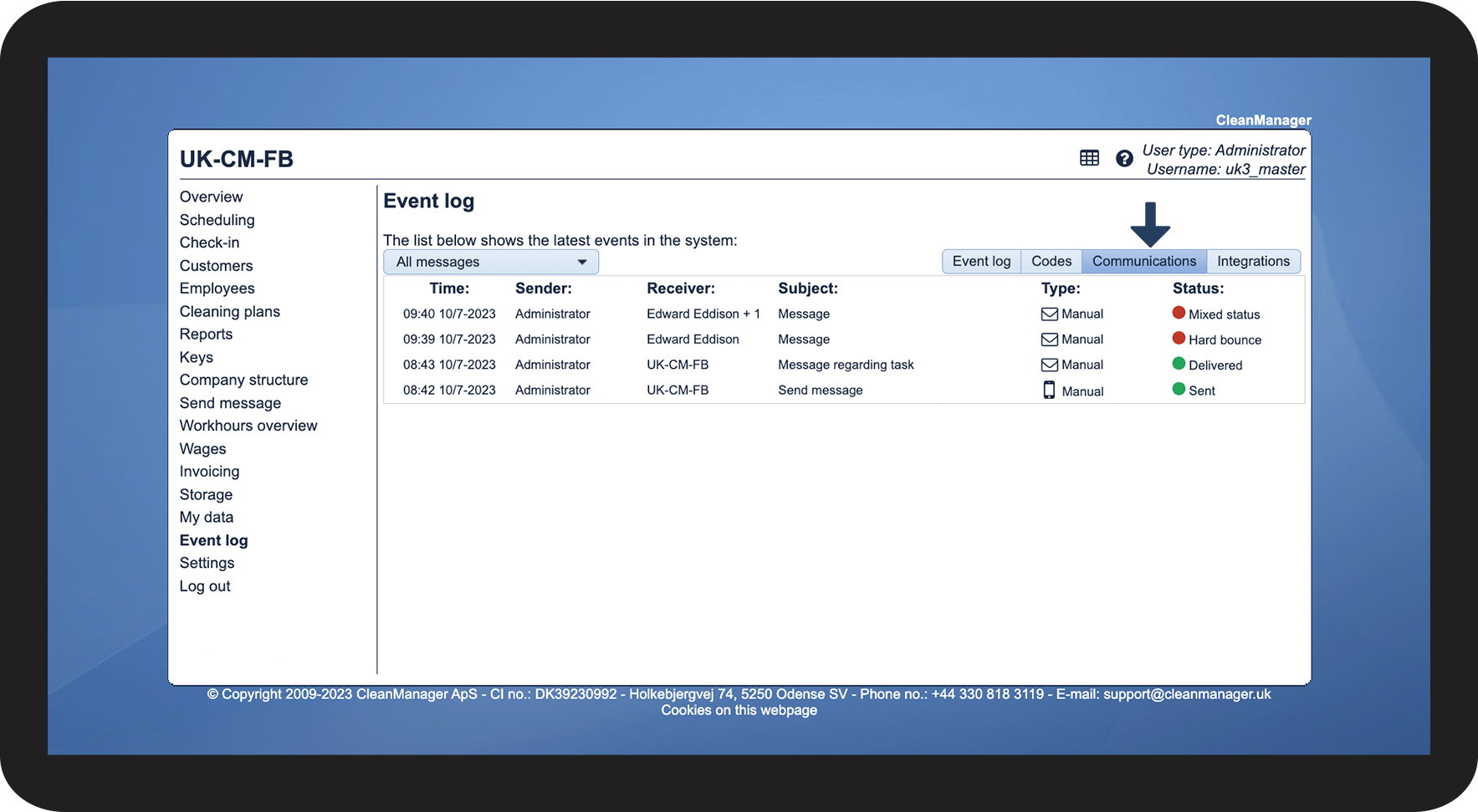Open Scheduling from sidebar
The width and height of the screenshot is (1478, 812).
tap(217, 220)
